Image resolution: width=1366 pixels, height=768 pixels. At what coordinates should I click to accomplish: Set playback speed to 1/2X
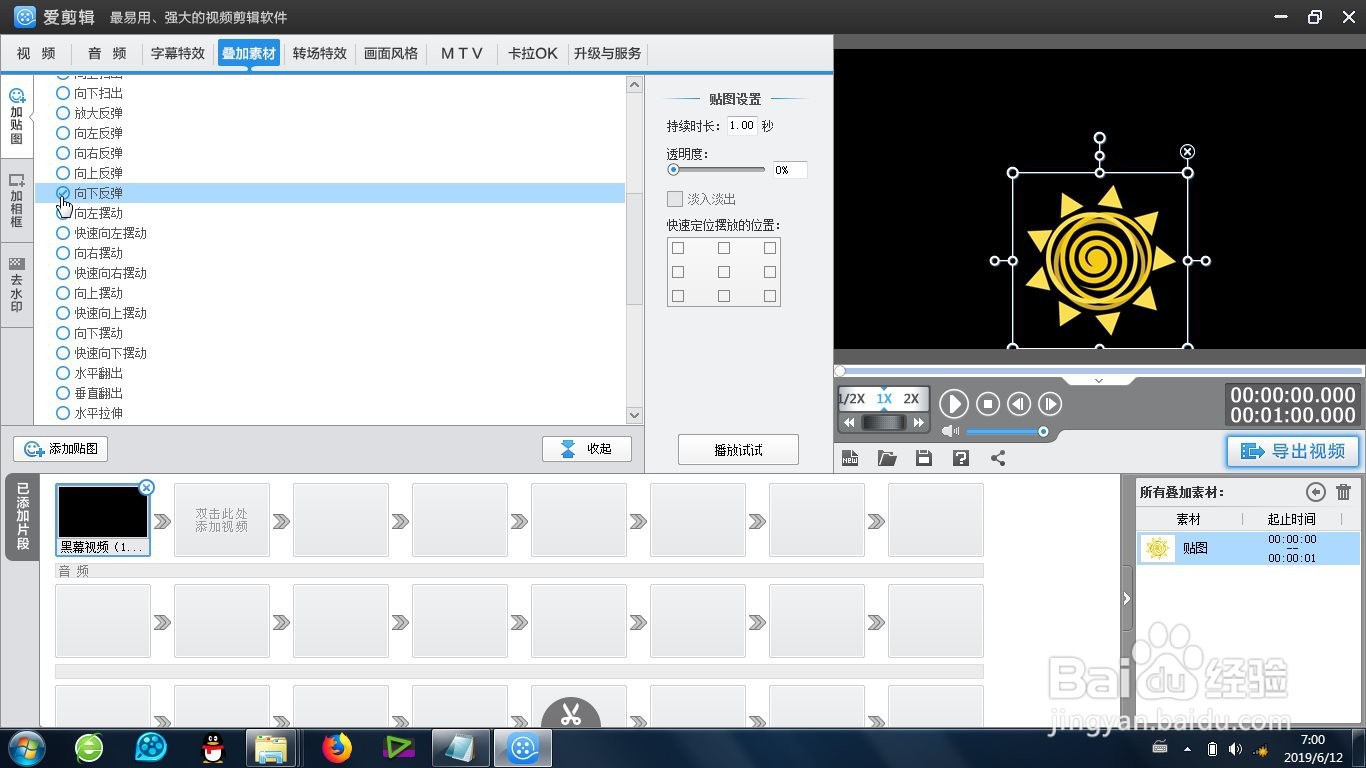(x=851, y=398)
